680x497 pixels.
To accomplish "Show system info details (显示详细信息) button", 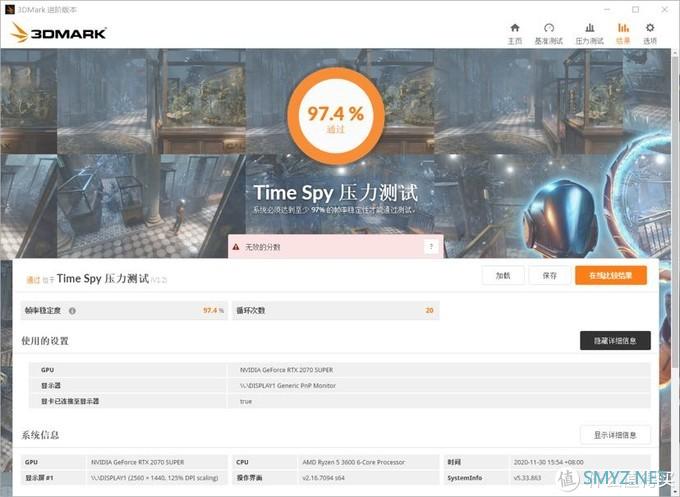I will tap(615, 435).
